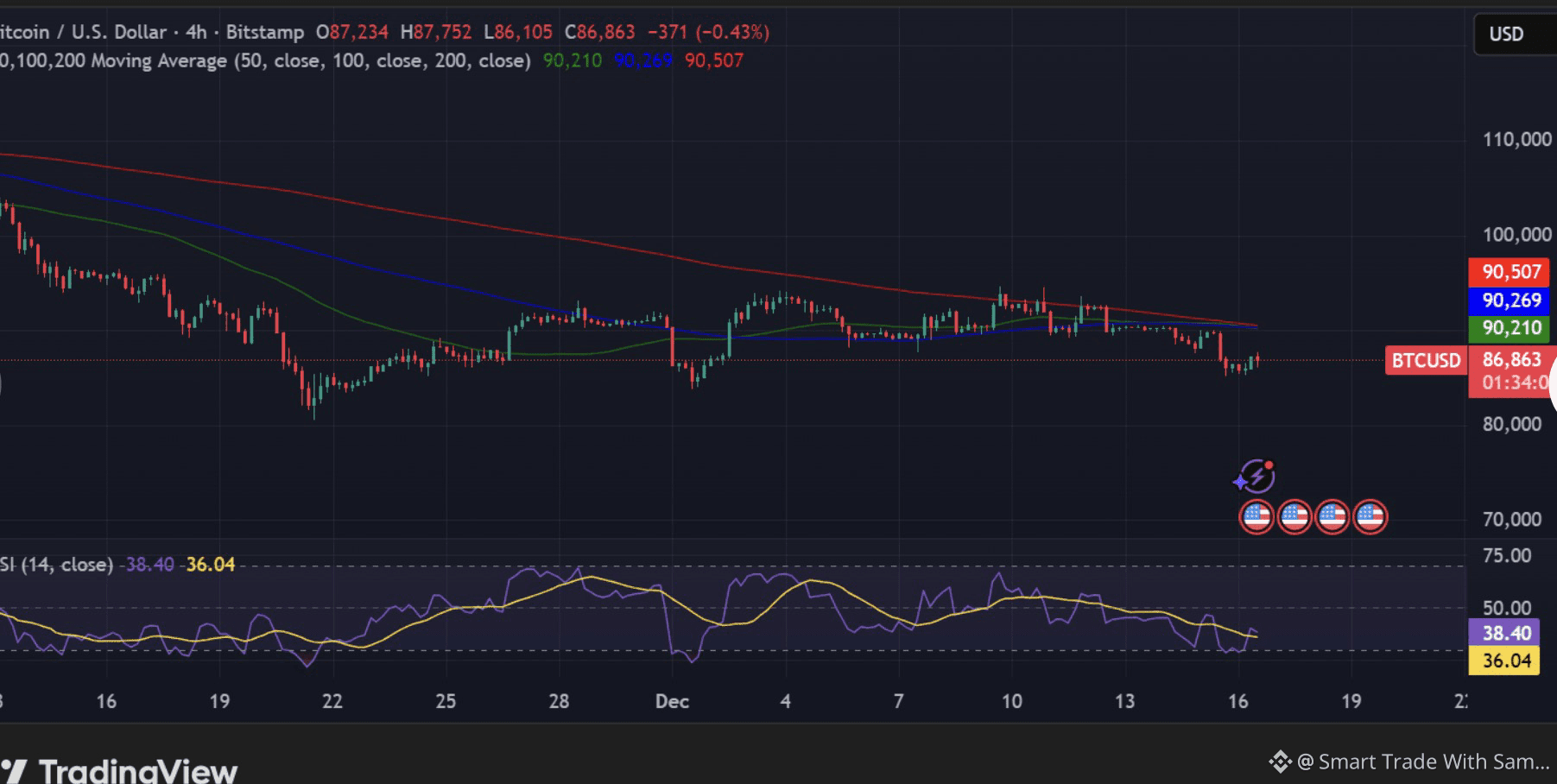
Task: Click the 7 date on the time axis
Action: pyautogui.click(x=899, y=701)
